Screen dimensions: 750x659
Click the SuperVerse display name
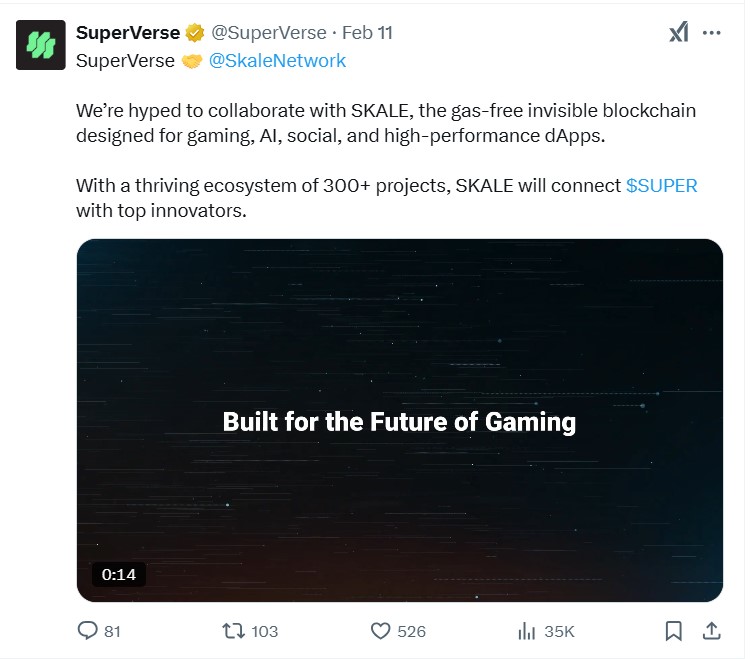(128, 33)
